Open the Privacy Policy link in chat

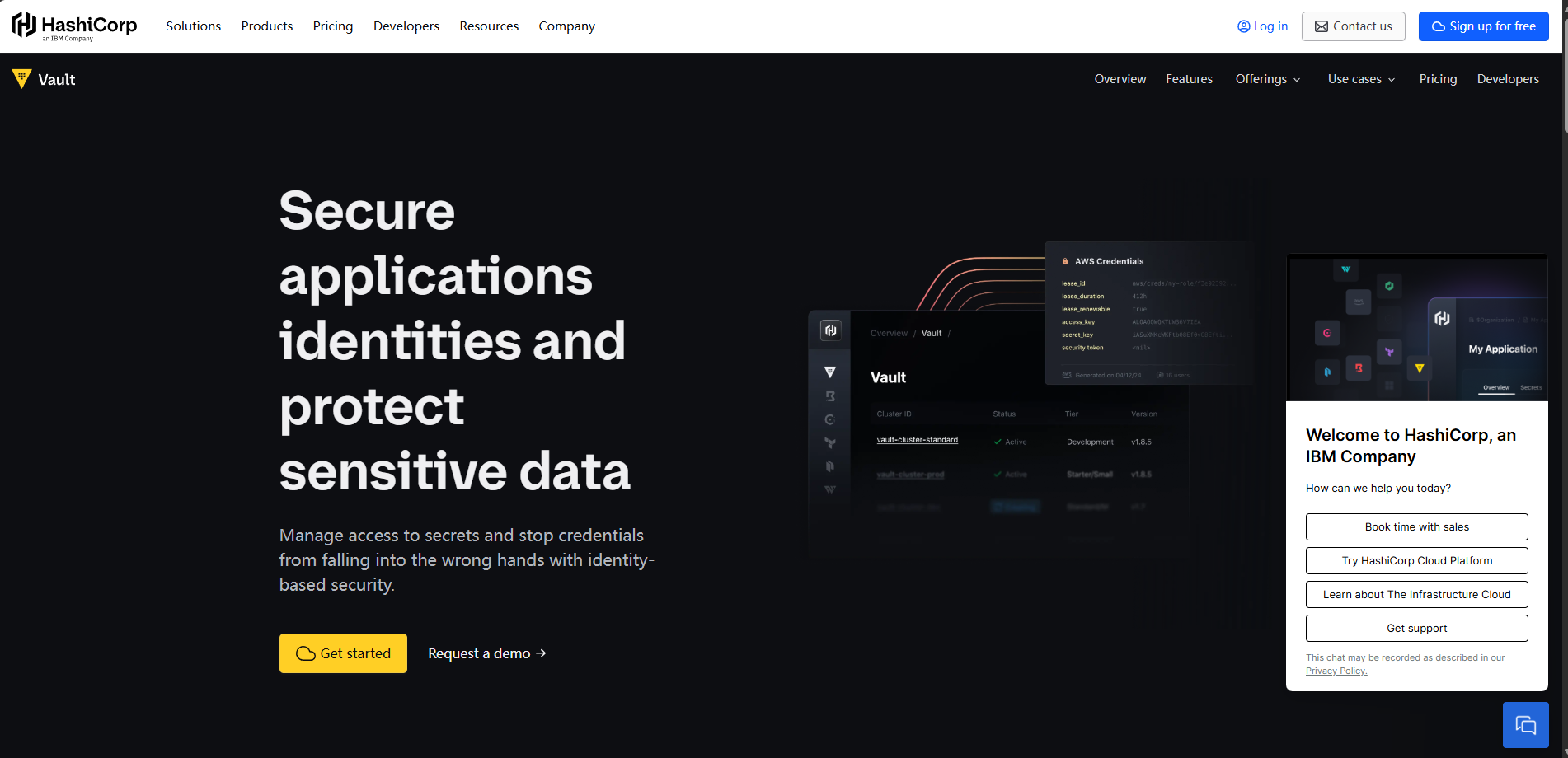1405,664
